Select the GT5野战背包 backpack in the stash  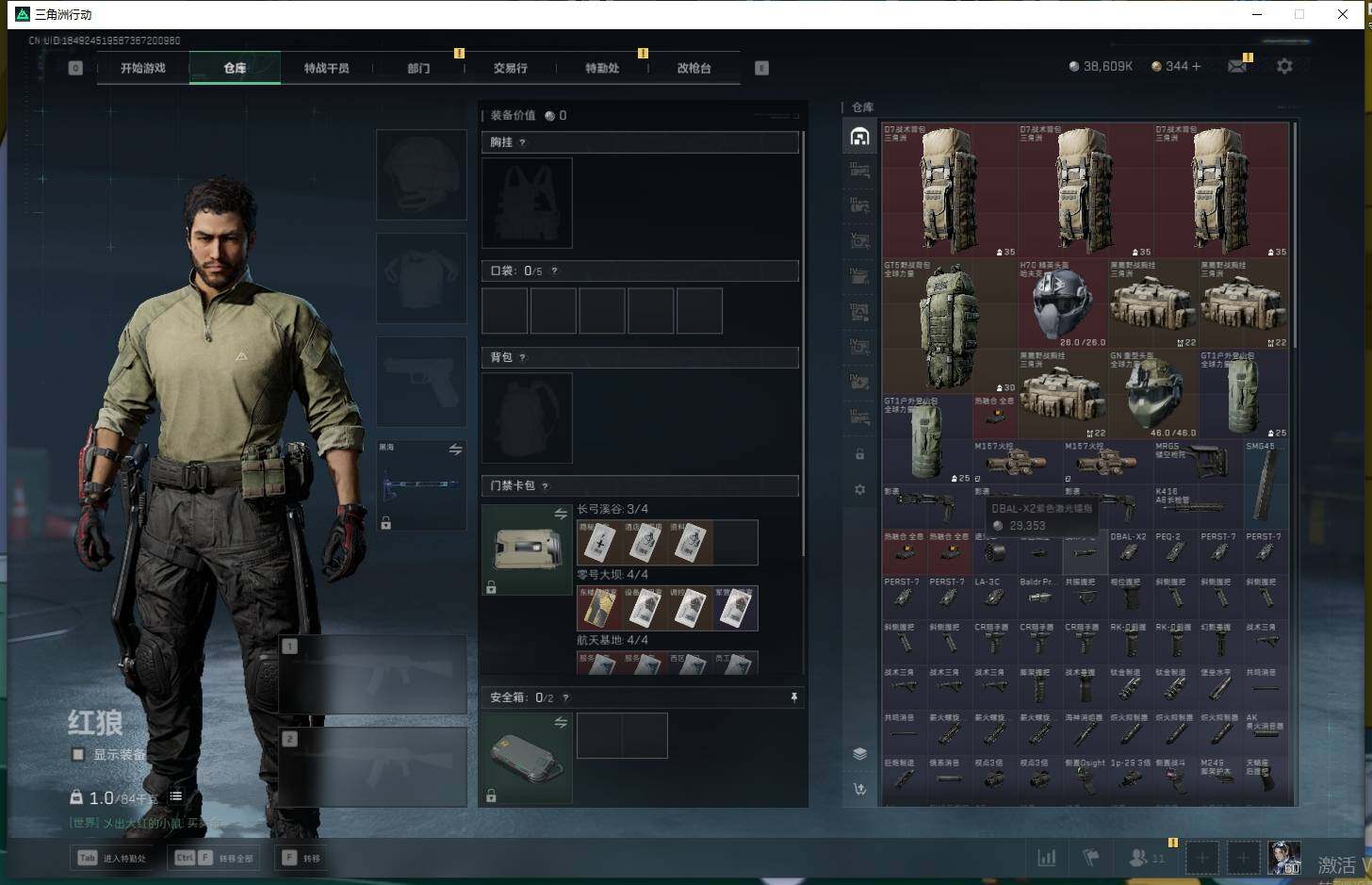point(949,326)
